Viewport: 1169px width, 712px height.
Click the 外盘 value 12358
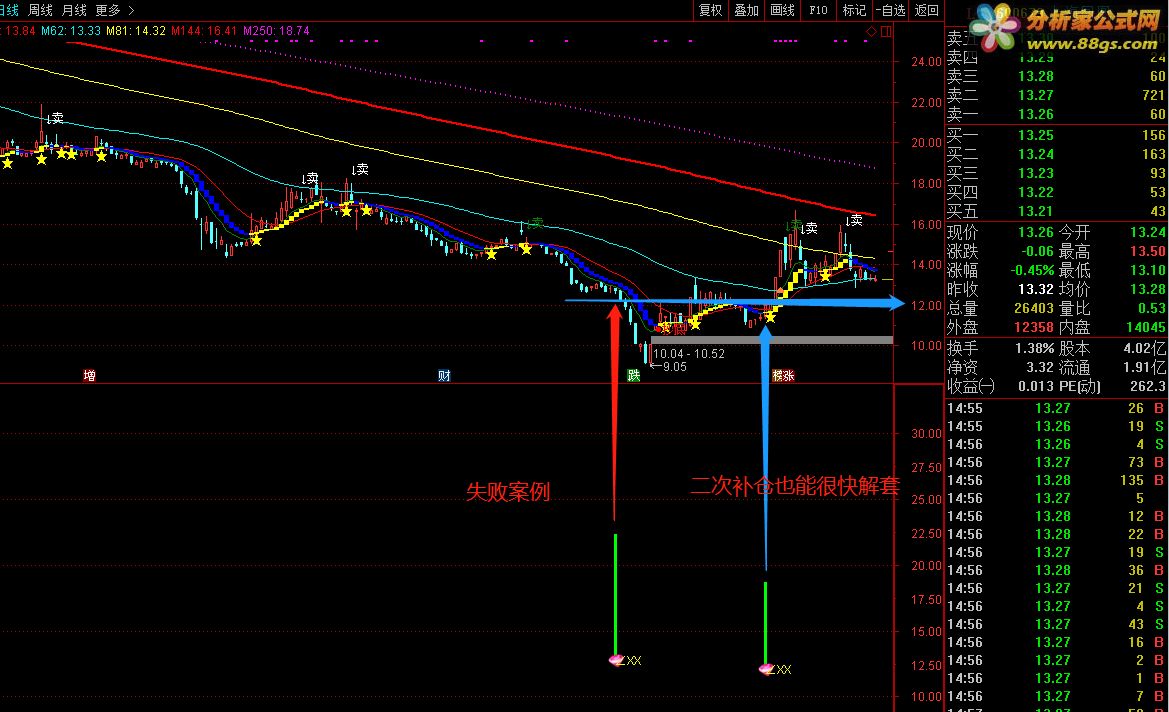click(1034, 327)
